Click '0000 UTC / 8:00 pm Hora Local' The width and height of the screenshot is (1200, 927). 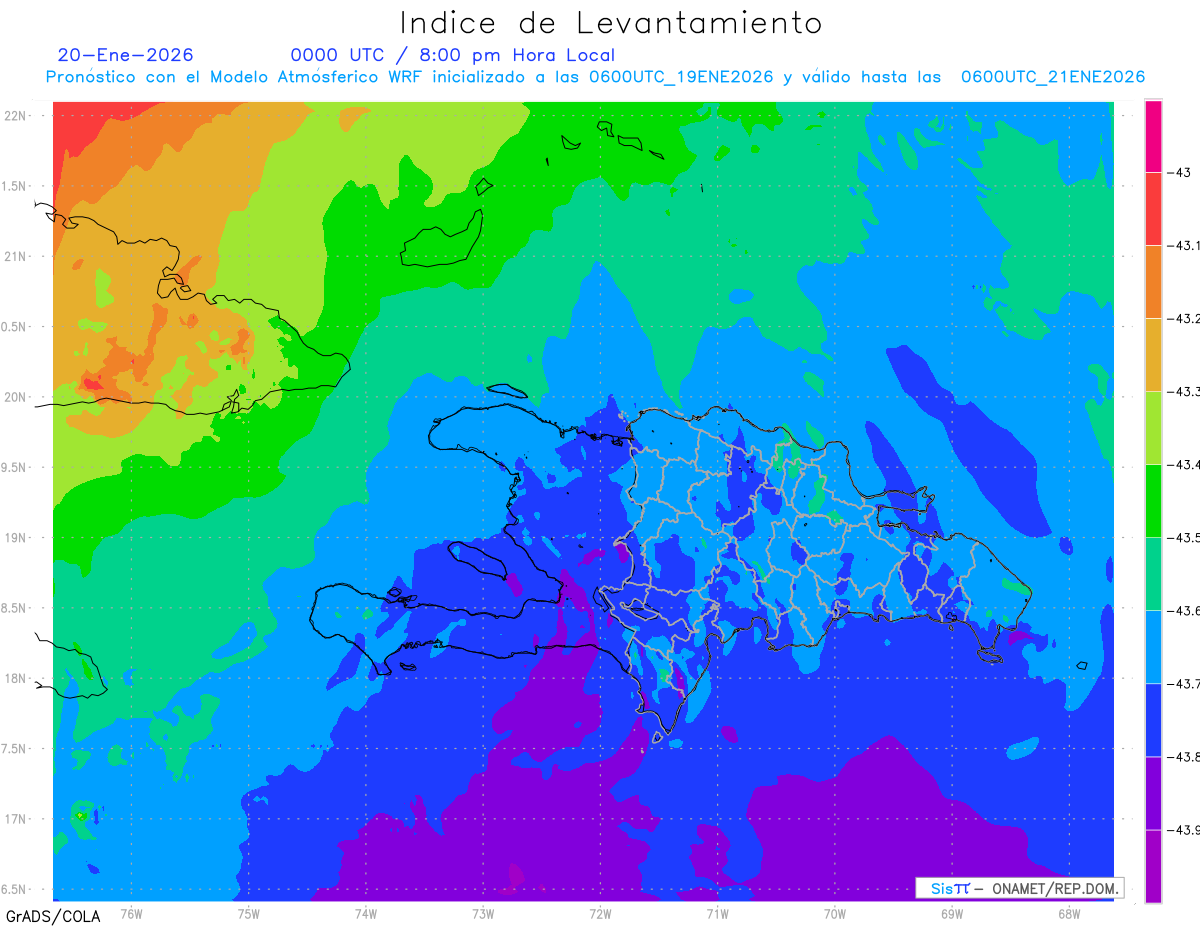click(453, 56)
